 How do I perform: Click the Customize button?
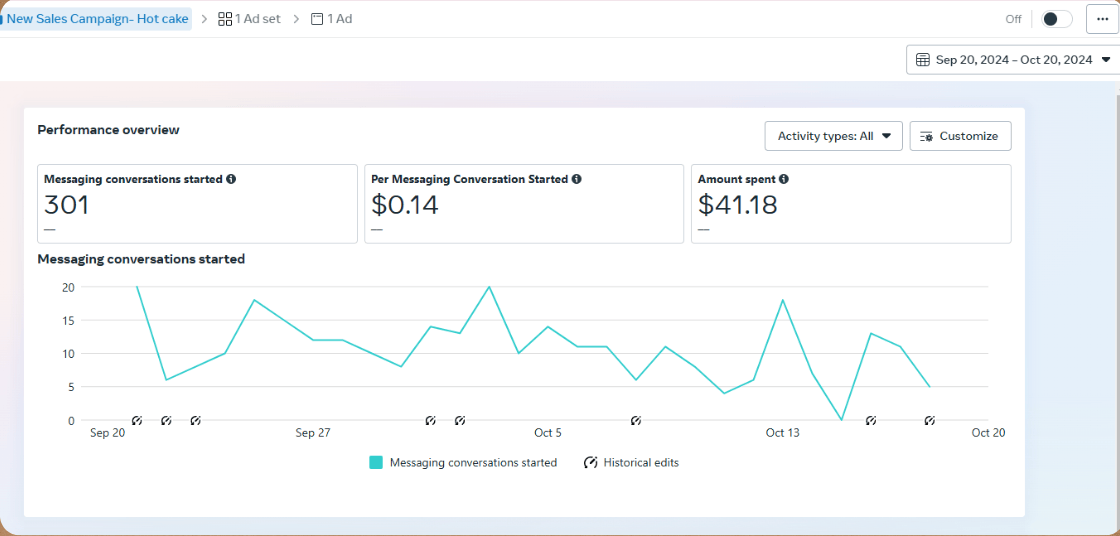point(960,136)
